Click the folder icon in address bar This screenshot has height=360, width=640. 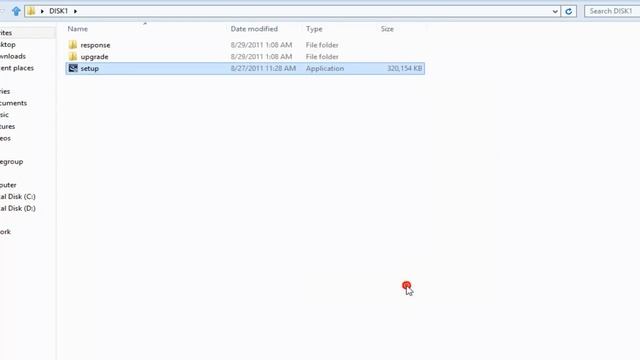[31, 11]
